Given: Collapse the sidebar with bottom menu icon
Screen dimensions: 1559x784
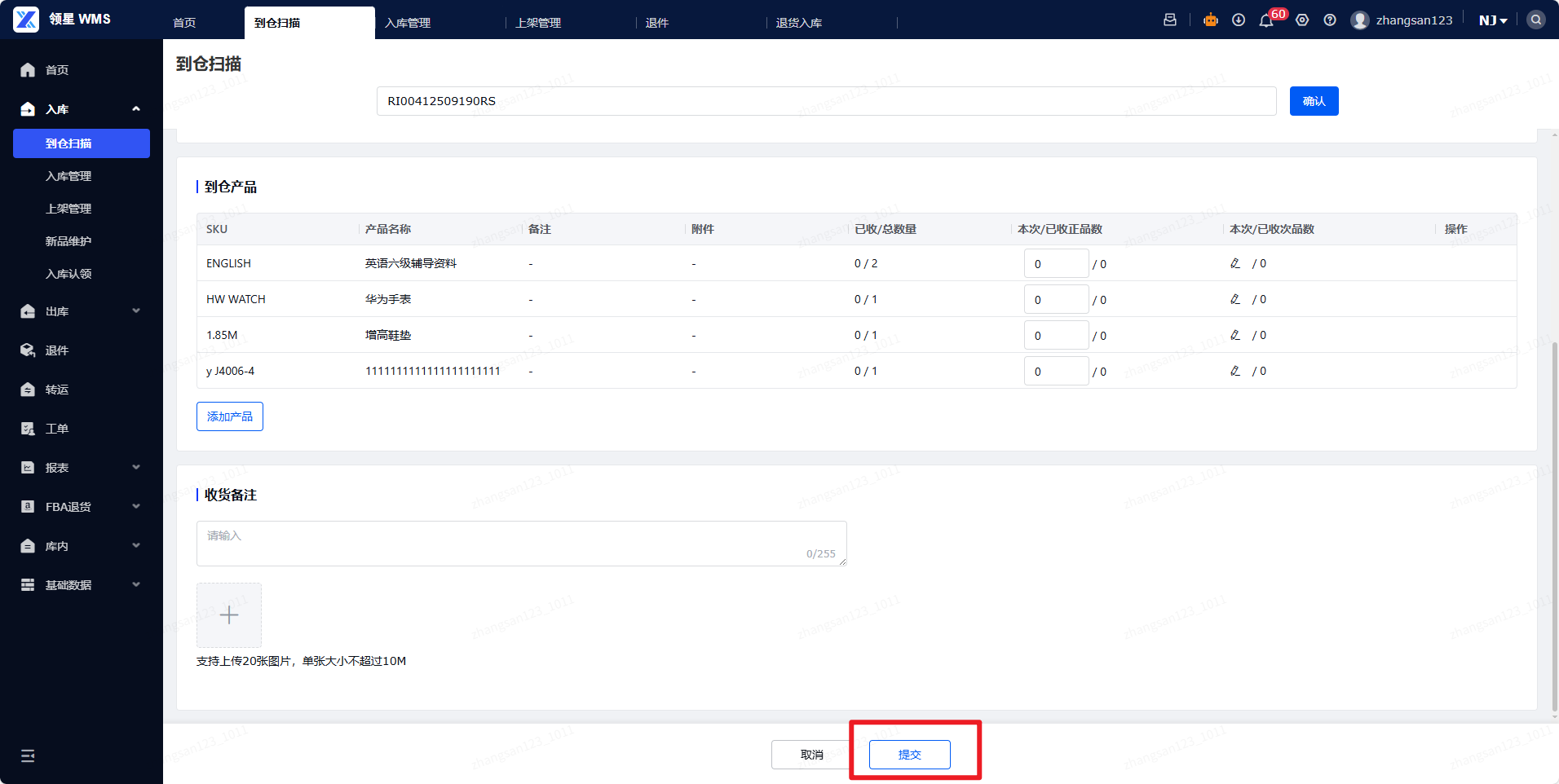Looking at the screenshot, I should coord(28,755).
